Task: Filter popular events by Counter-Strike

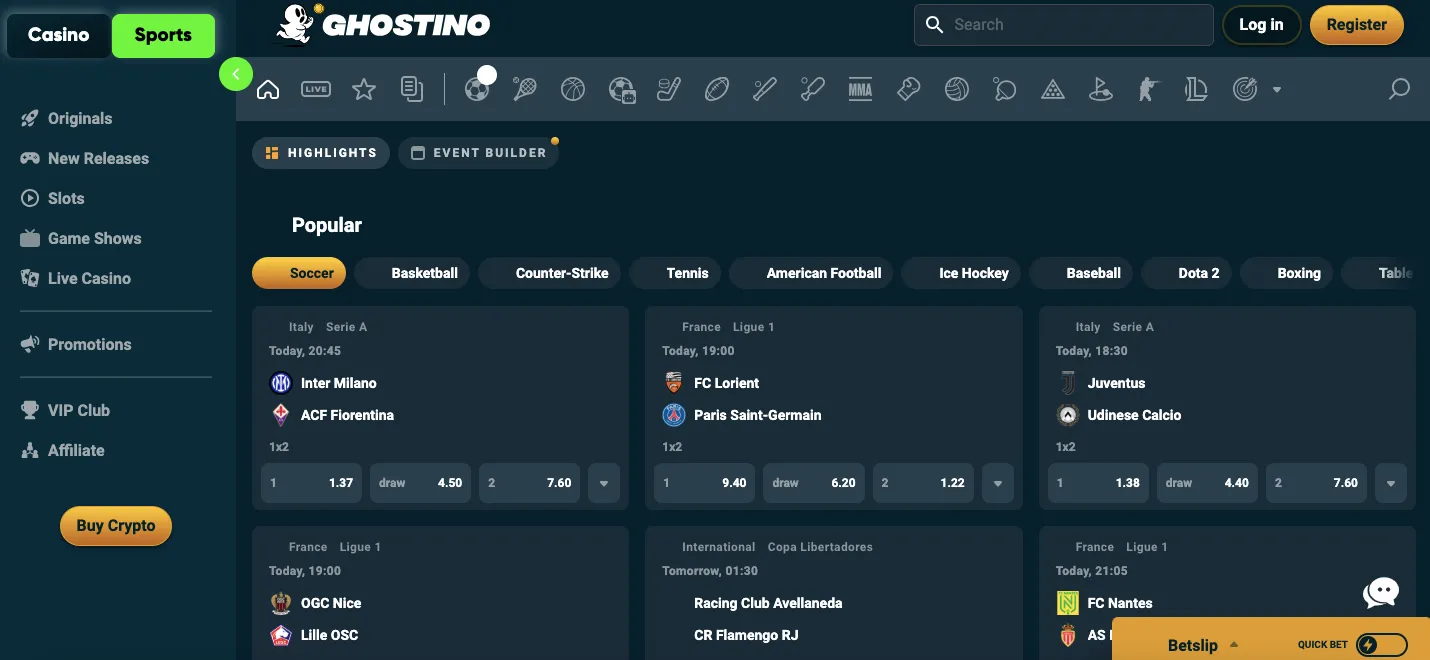Action: (x=549, y=273)
